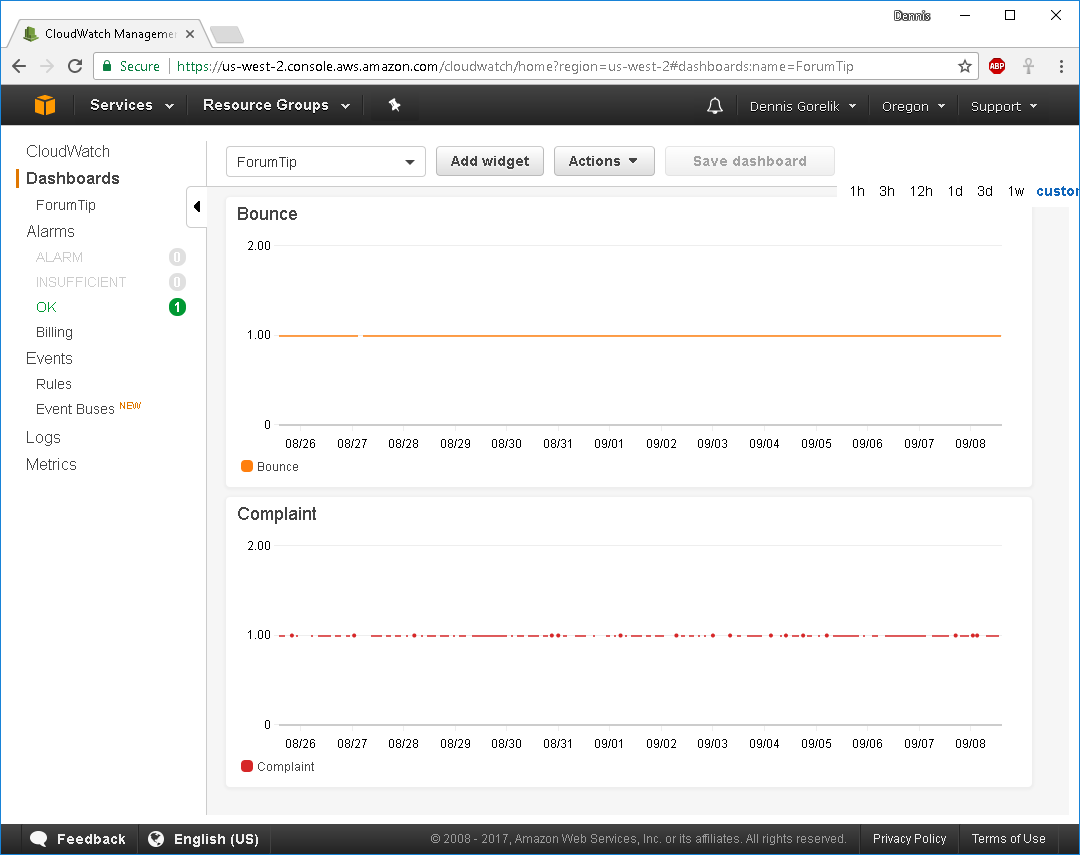1080x855 pixels.
Task: Open the notifications bell icon
Action: [x=715, y=105]
